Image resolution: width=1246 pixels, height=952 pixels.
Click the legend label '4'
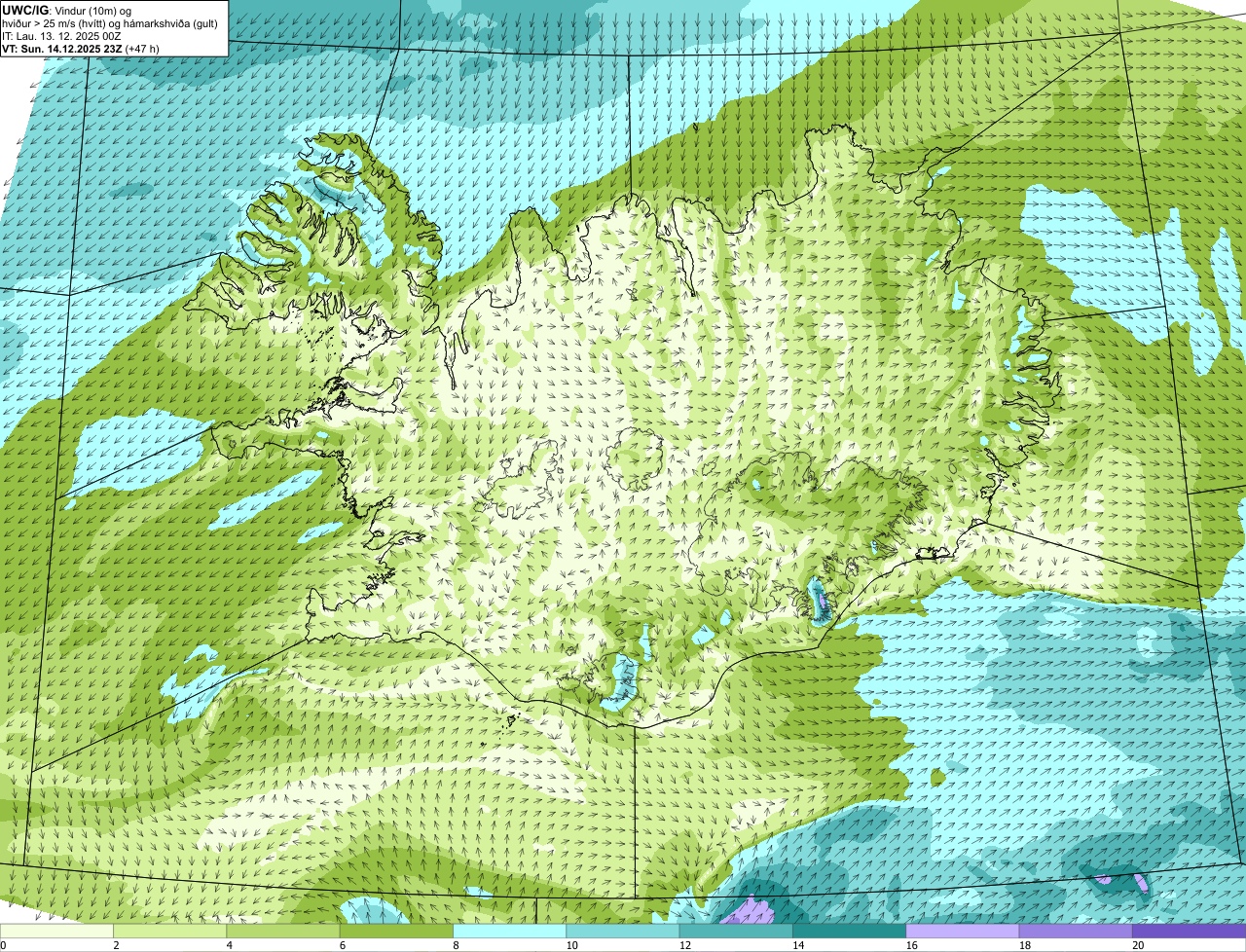228,945
